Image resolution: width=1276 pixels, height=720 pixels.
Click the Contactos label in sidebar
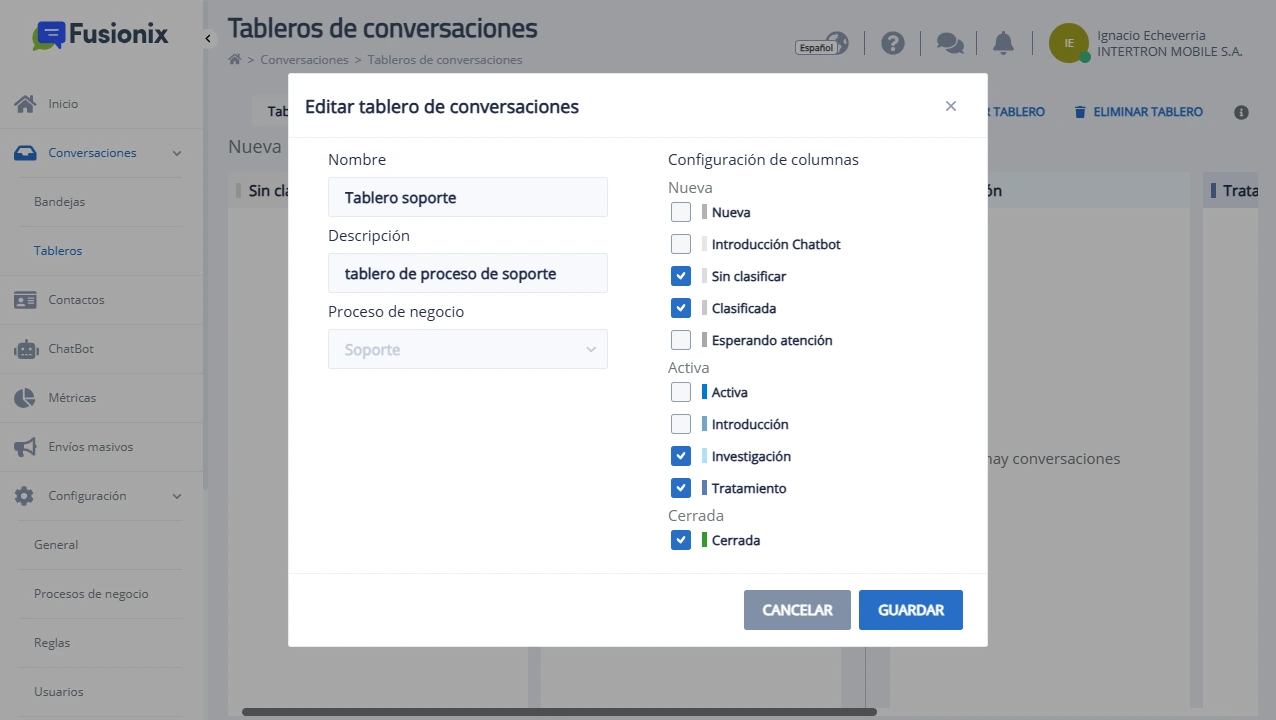point(76,300)
